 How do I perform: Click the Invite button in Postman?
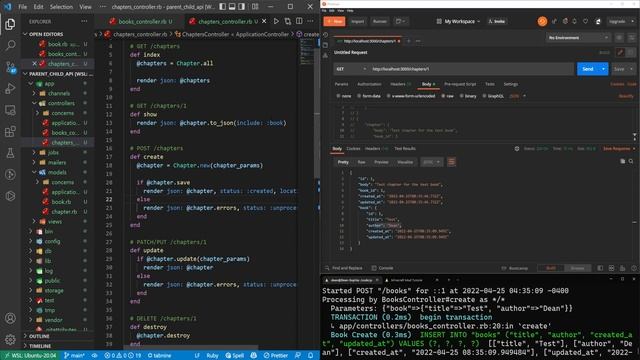point(497,21)
